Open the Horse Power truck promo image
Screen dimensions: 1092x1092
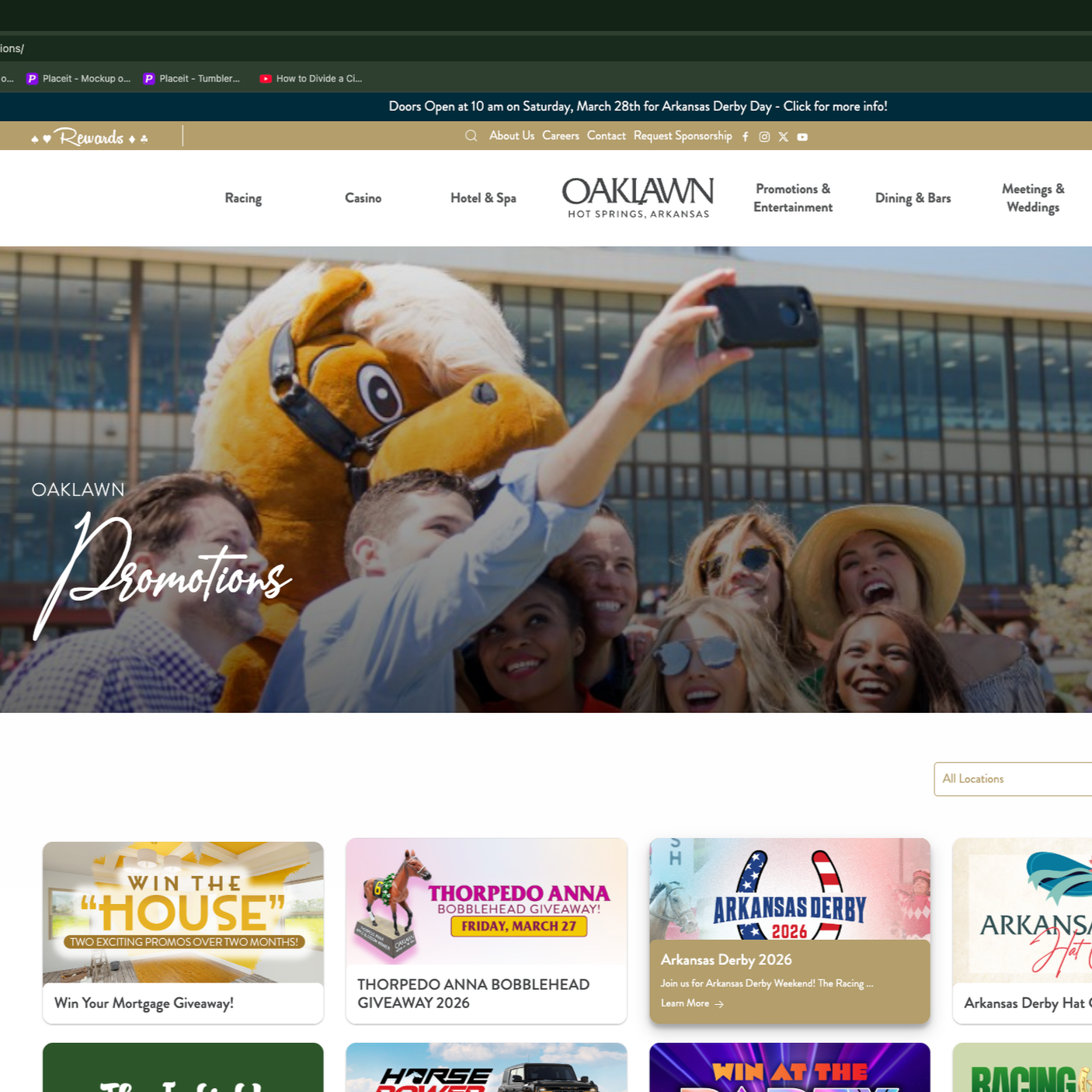(486, 1068)
